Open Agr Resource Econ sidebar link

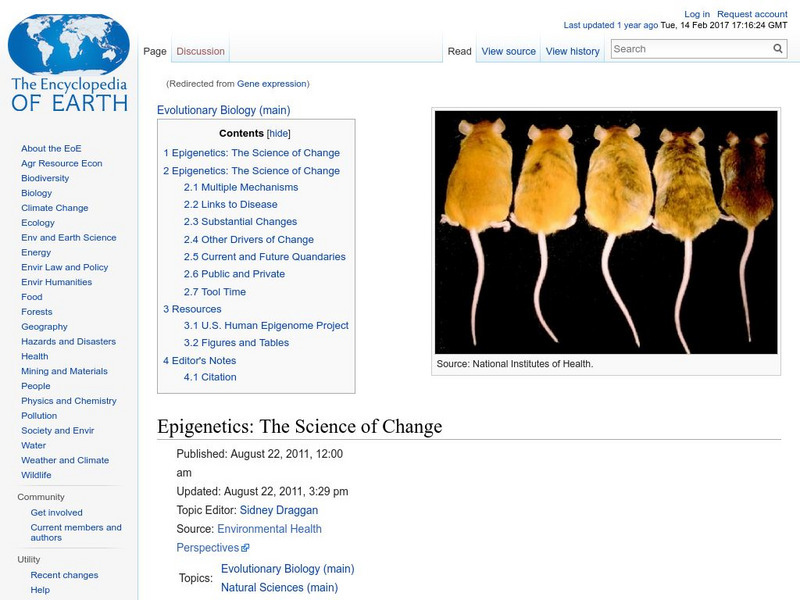pyautogui.click(x=62, y=163)
